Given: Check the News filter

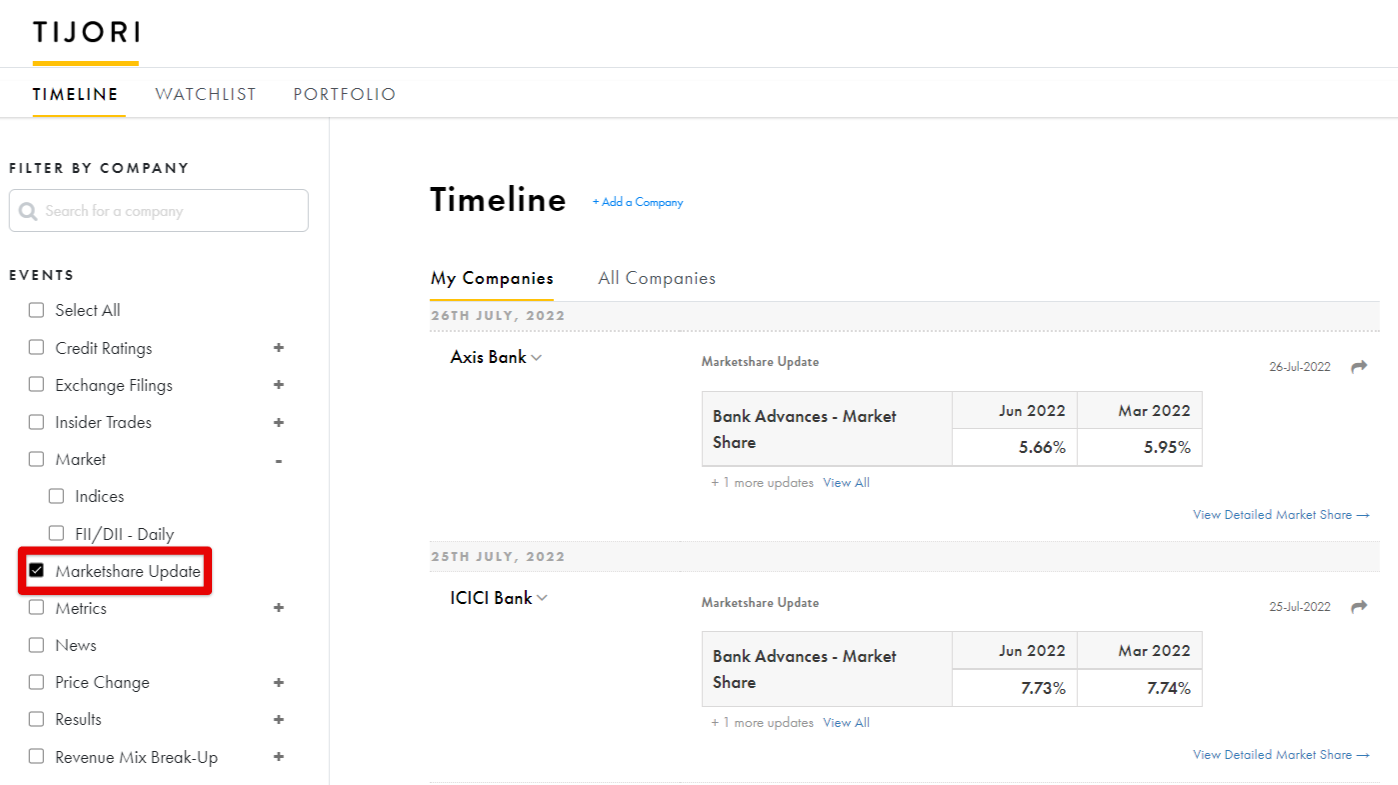Looking at the screenshot, I should (37, 645).
